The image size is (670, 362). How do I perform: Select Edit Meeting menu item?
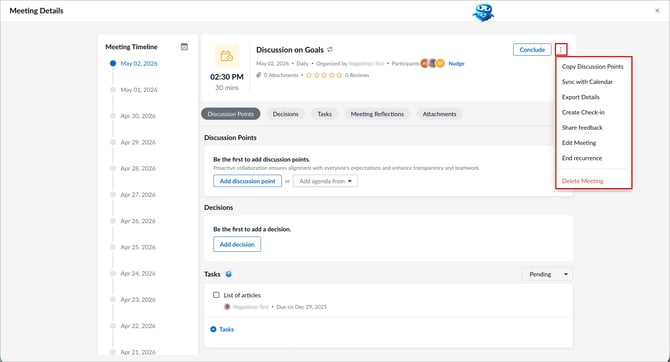579,143
